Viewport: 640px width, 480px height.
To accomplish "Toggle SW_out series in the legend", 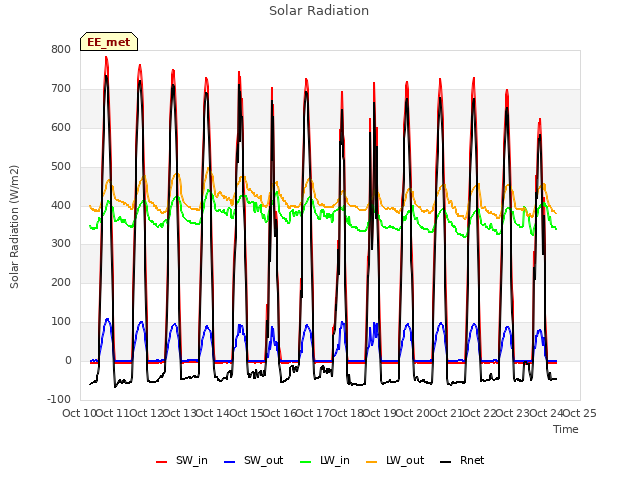I will pos(253,460).
